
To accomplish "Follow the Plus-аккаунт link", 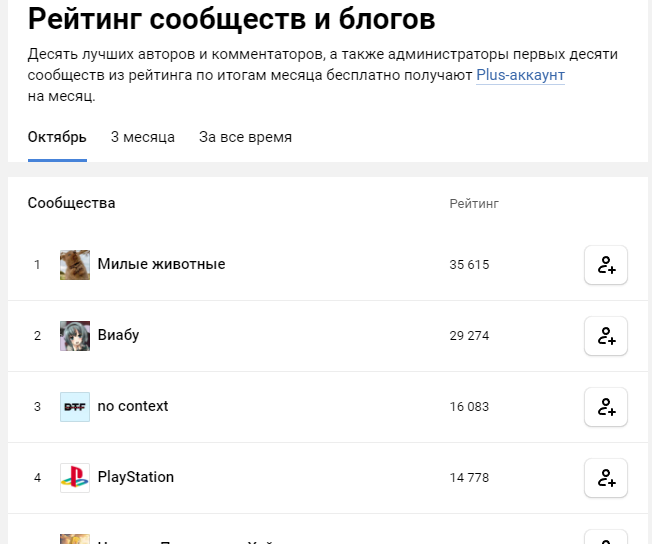I will click(520, 75).
